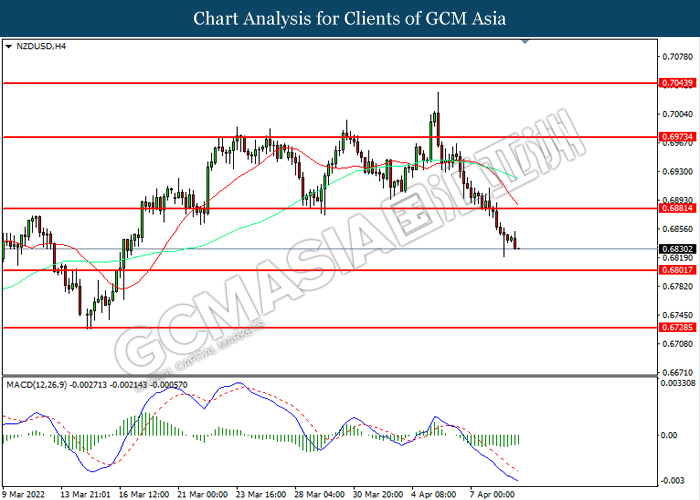
Task: Select the 0.70439 resistance price label
Action: pyautogui.click(x=677, y=83)
